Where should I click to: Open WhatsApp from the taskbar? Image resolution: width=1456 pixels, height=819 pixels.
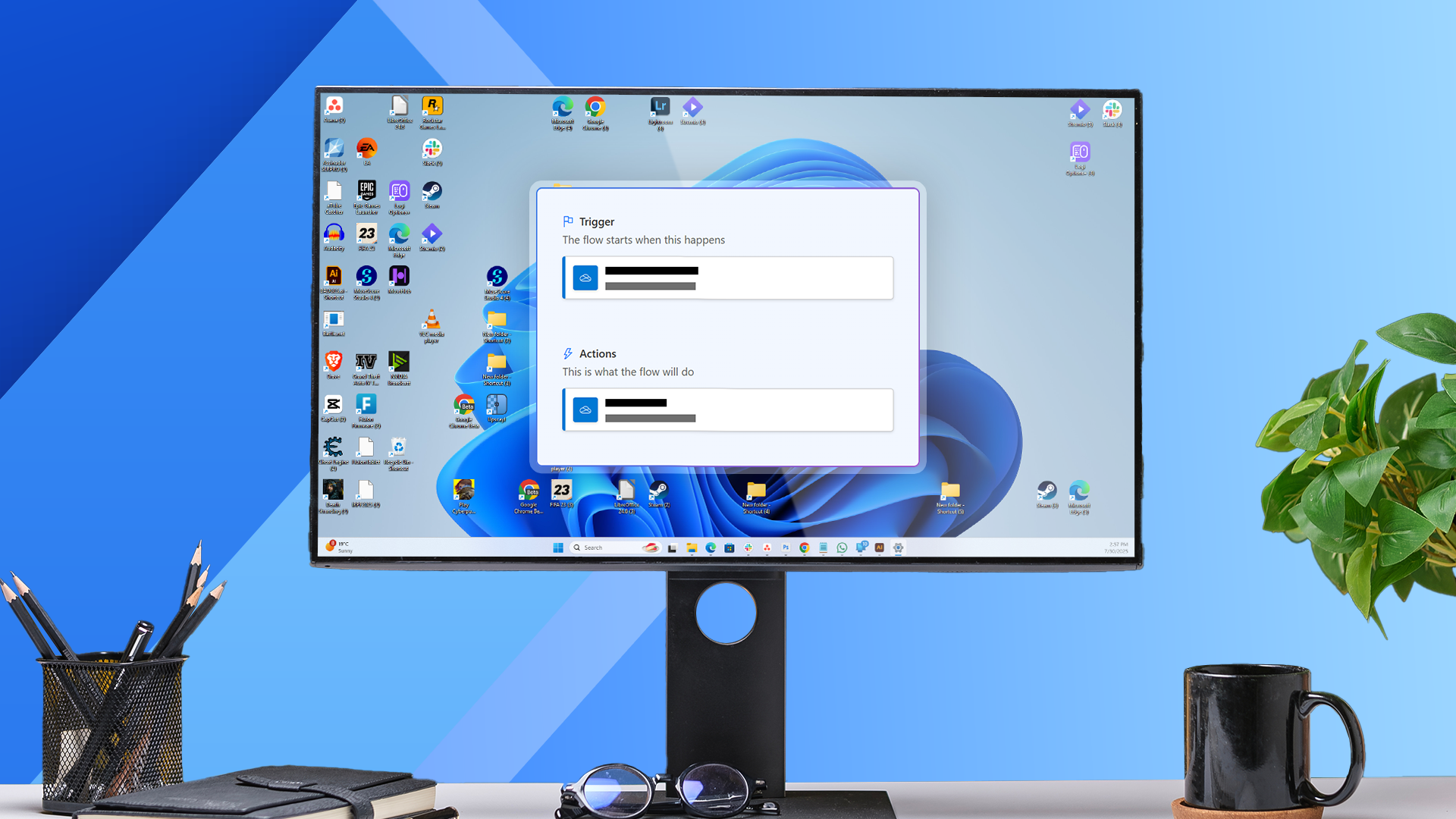coord(842,548)
